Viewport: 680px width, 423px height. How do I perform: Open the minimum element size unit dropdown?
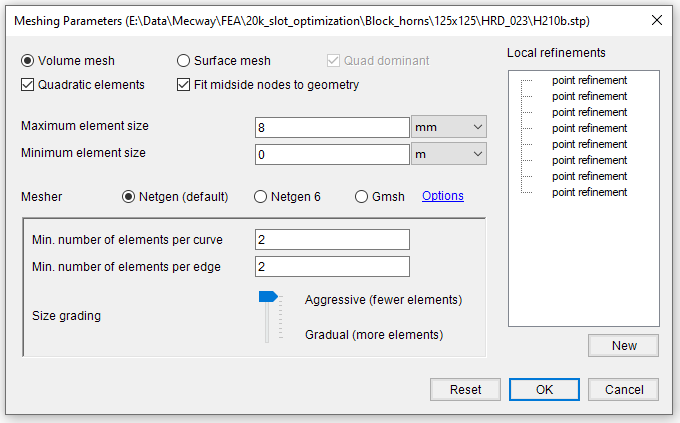[449, 154]
